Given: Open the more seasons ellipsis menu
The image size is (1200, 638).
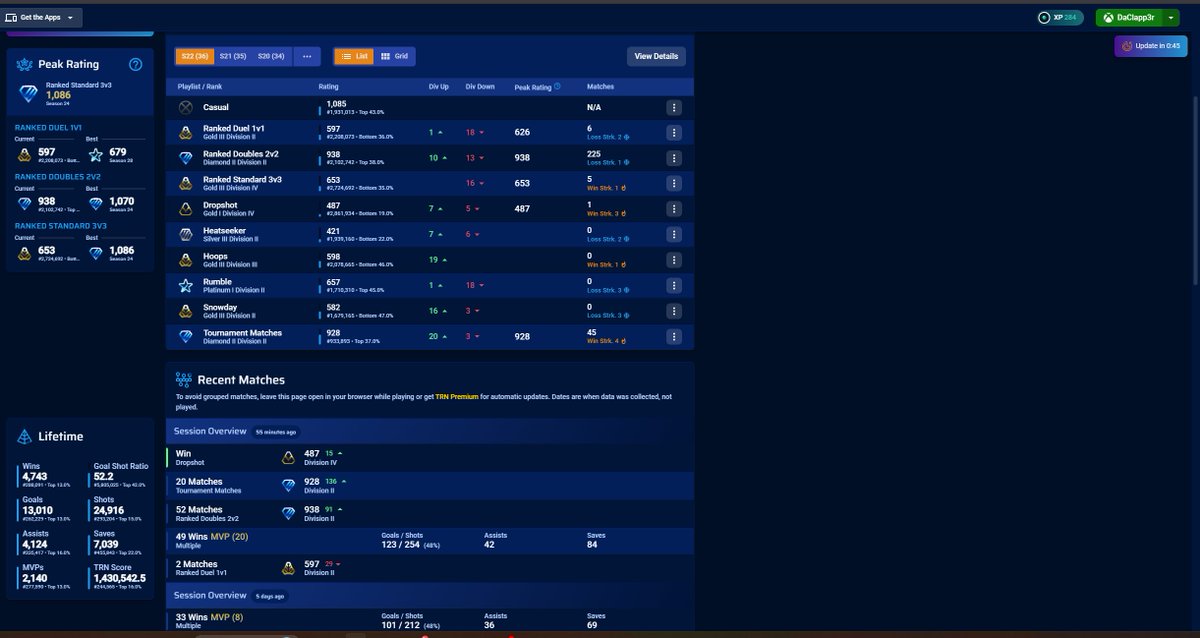Looking at the screenshot, I should click(x=306, y=56).
